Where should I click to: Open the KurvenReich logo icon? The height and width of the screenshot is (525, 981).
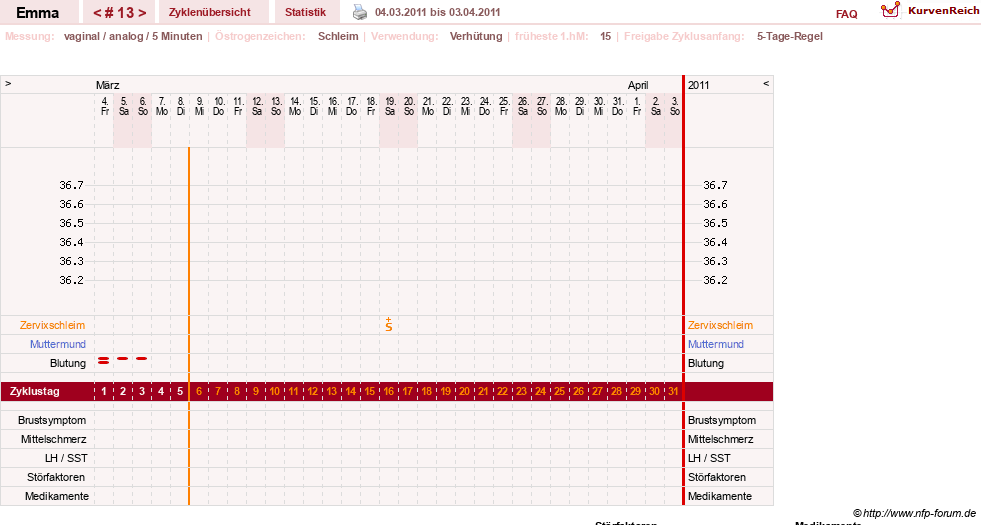point(890,9)
